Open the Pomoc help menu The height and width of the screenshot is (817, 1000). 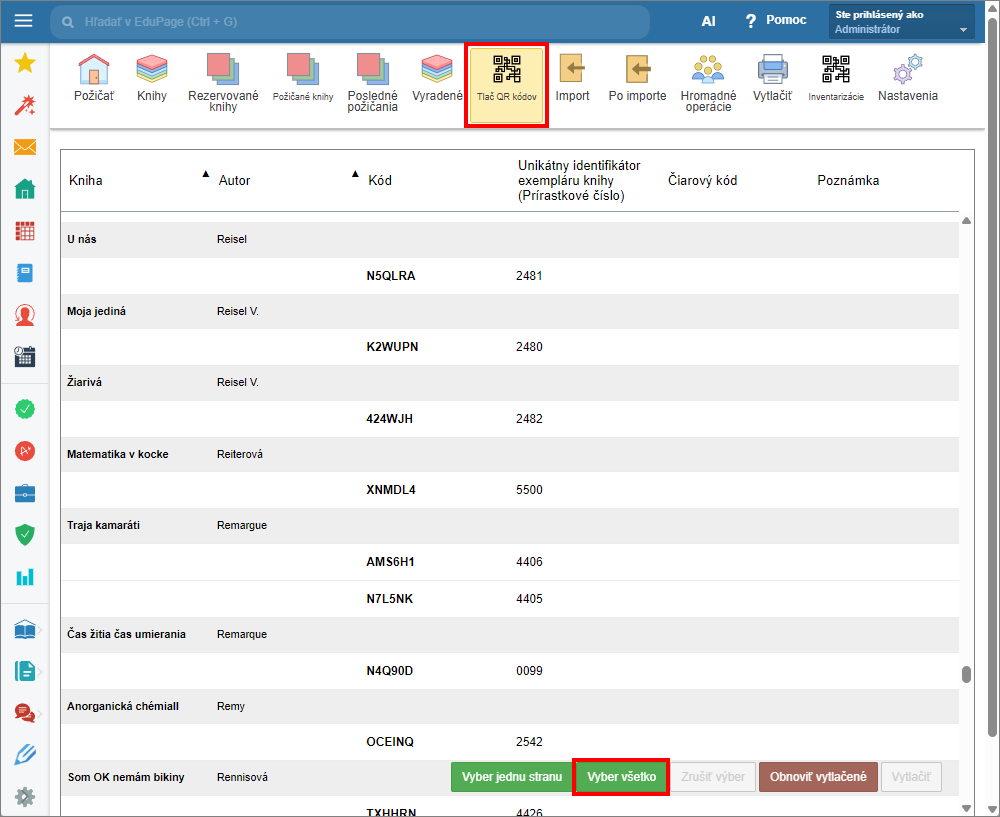pyautogui.click(x=775, y=21)
